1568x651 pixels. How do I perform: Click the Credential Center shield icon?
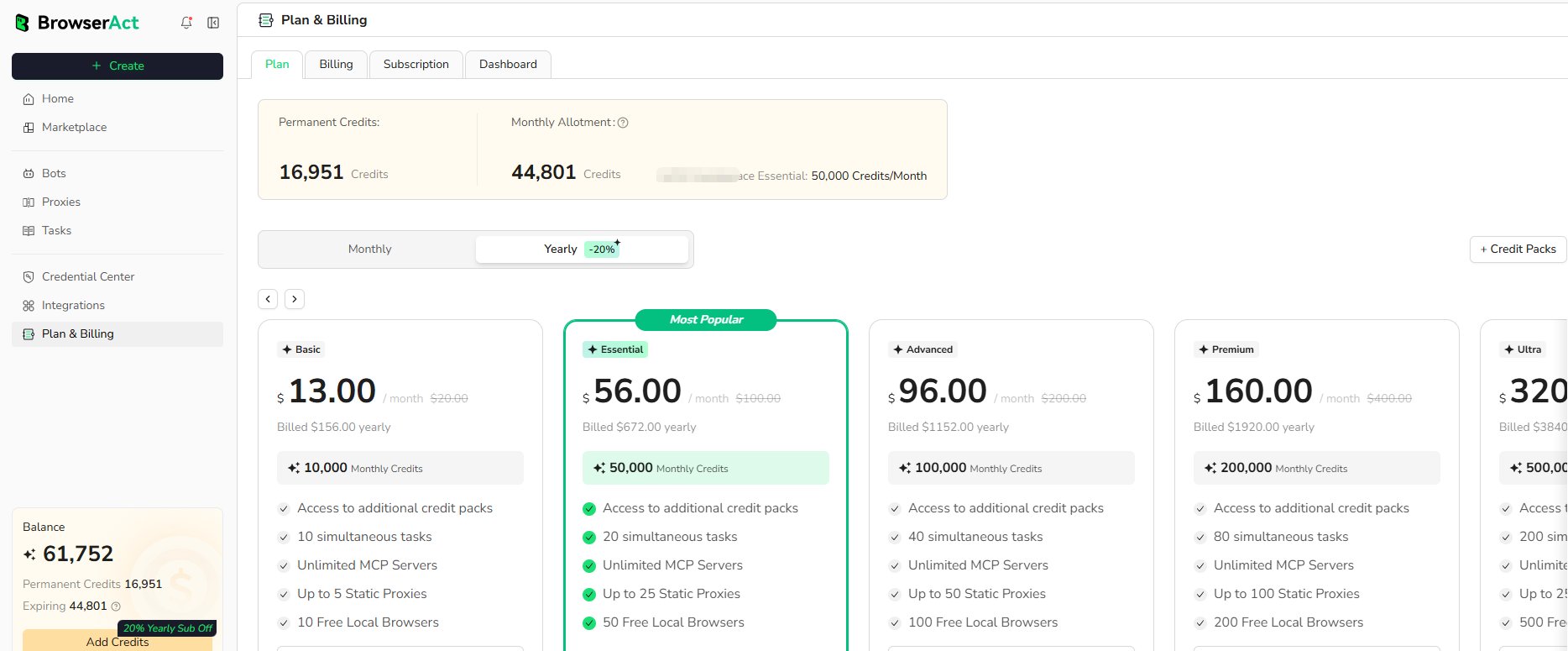[x=29, y=277]
